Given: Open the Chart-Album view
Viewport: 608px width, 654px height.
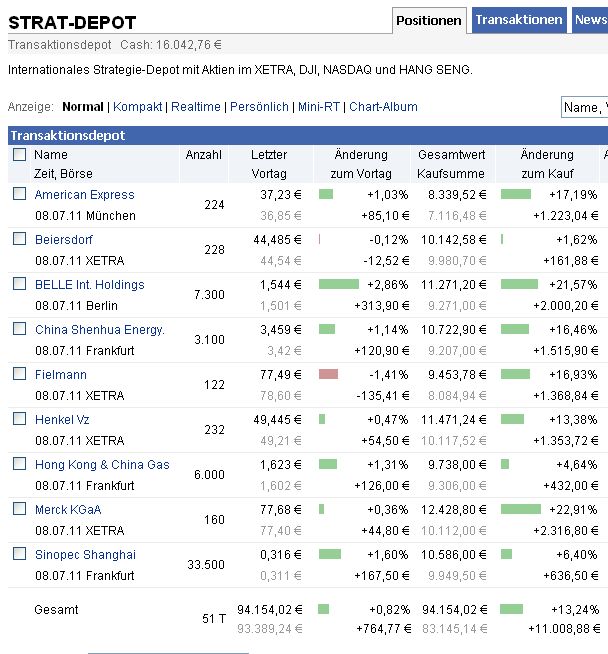Looking at the screenshot, I should point(383,107).
